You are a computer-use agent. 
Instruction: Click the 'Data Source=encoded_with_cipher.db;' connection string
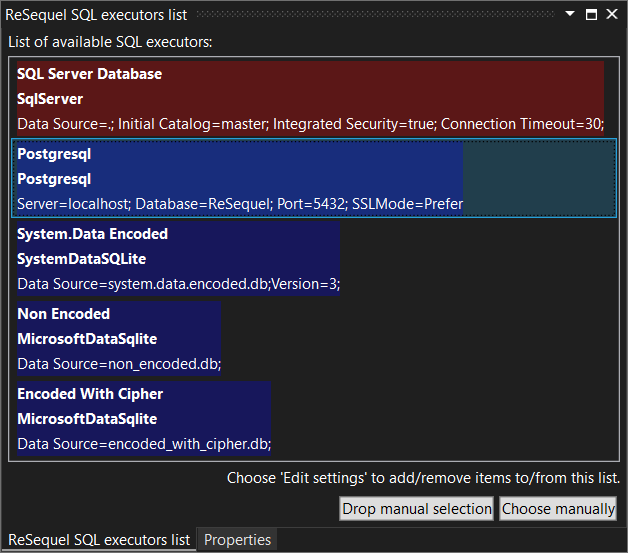[x=144, y=444]
